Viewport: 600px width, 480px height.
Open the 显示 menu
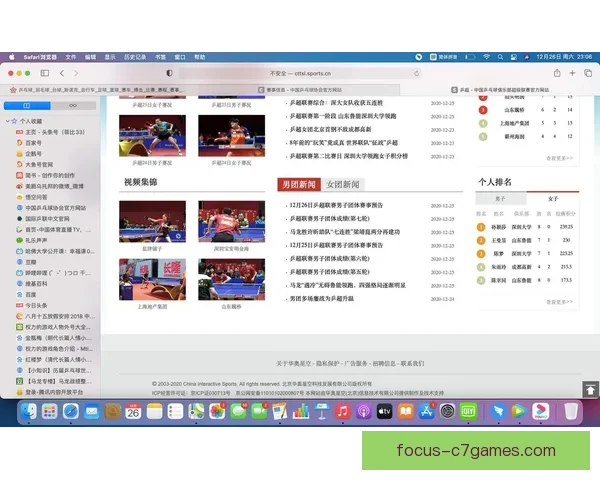[110, 57]
